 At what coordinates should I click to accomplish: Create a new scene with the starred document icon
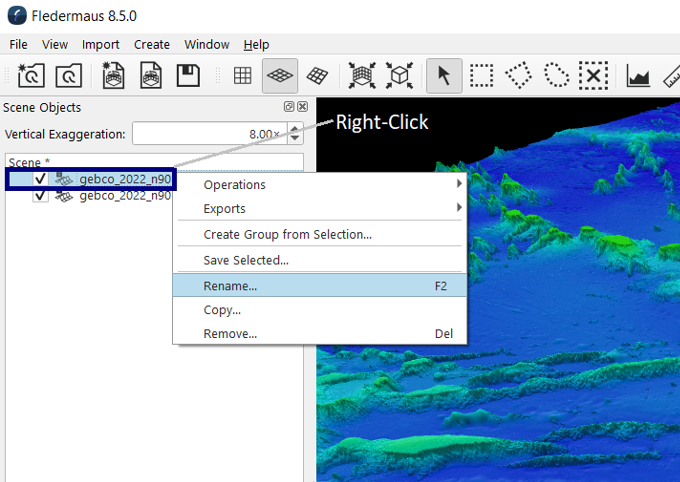(114, 75)
